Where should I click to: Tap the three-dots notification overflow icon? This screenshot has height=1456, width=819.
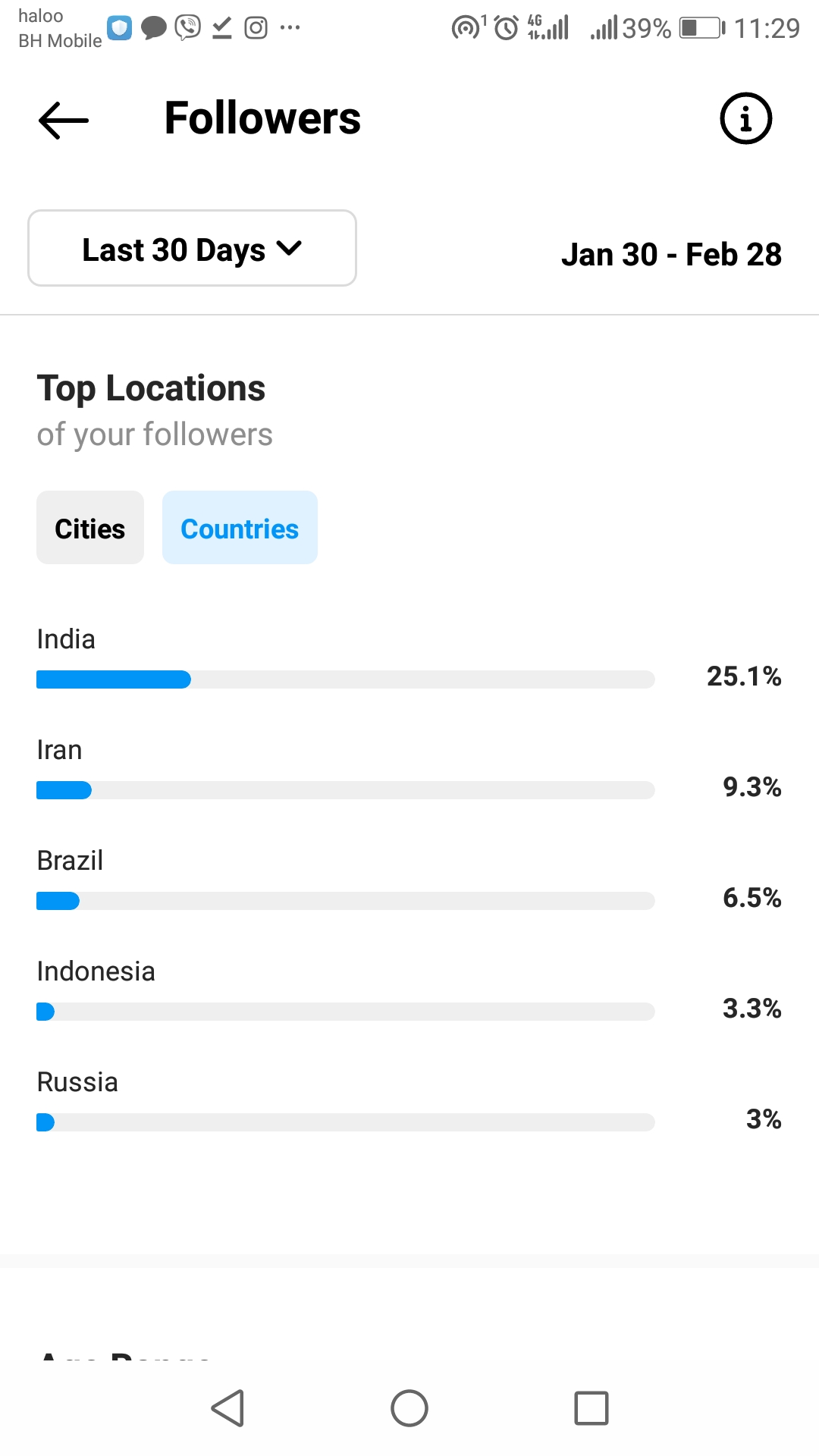point(290,28)
